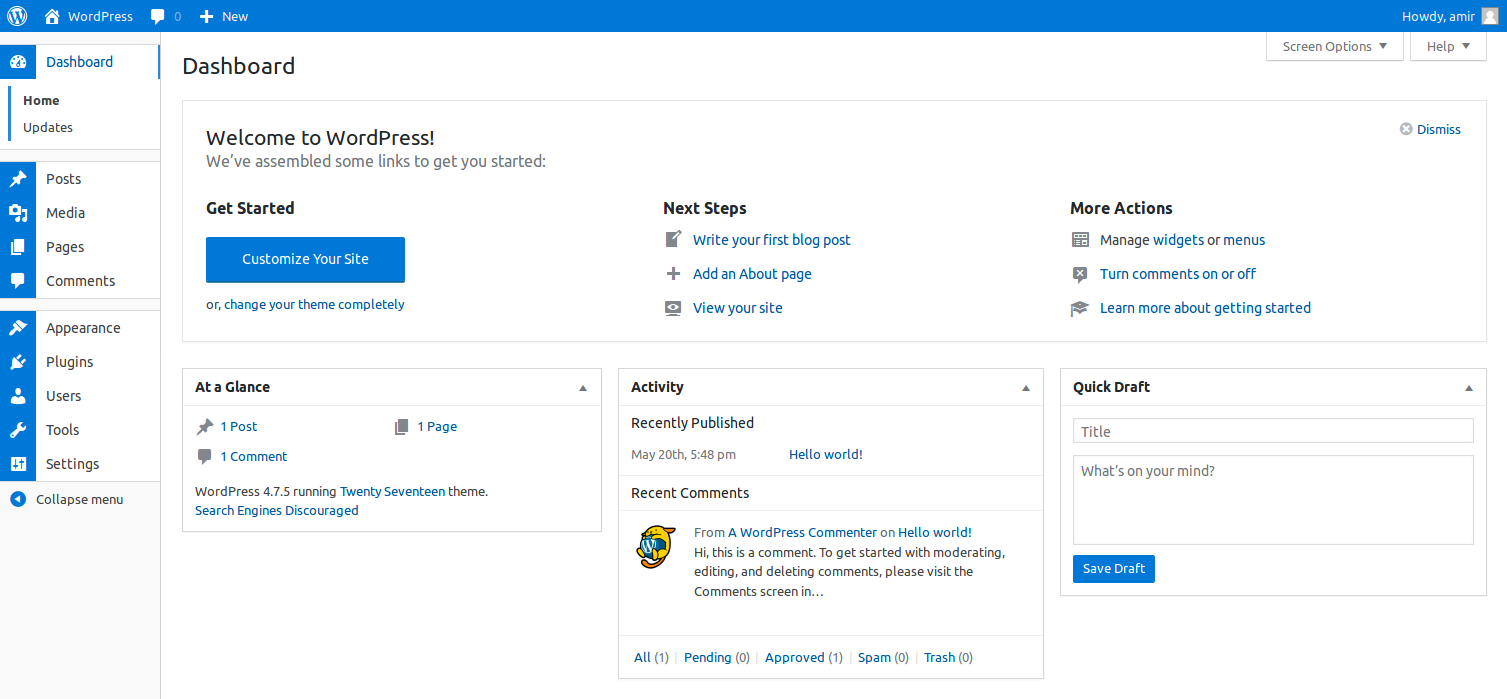
Task: Open the Hello world! recently published post
Action: [x=826, y=454]
